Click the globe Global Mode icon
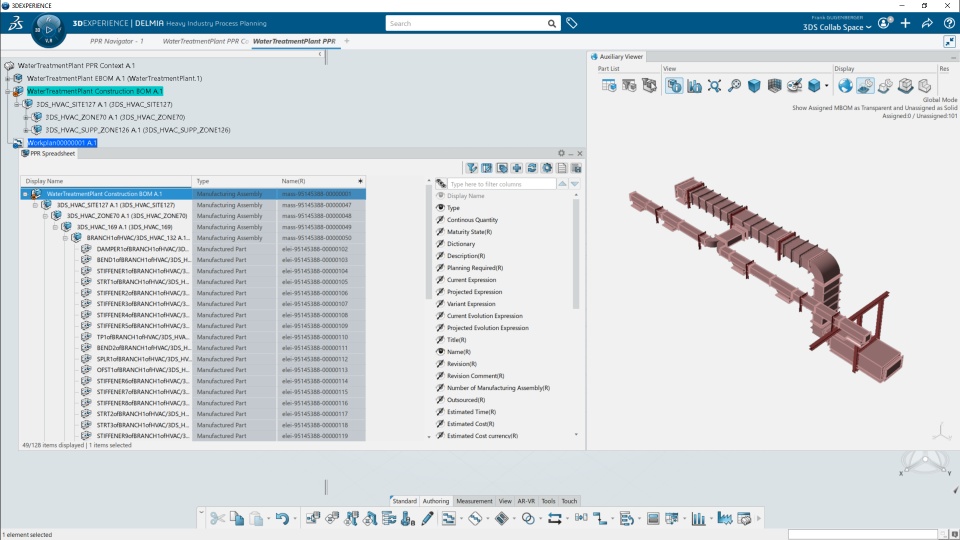Viewport: 960px width, 540px height. 845,86
